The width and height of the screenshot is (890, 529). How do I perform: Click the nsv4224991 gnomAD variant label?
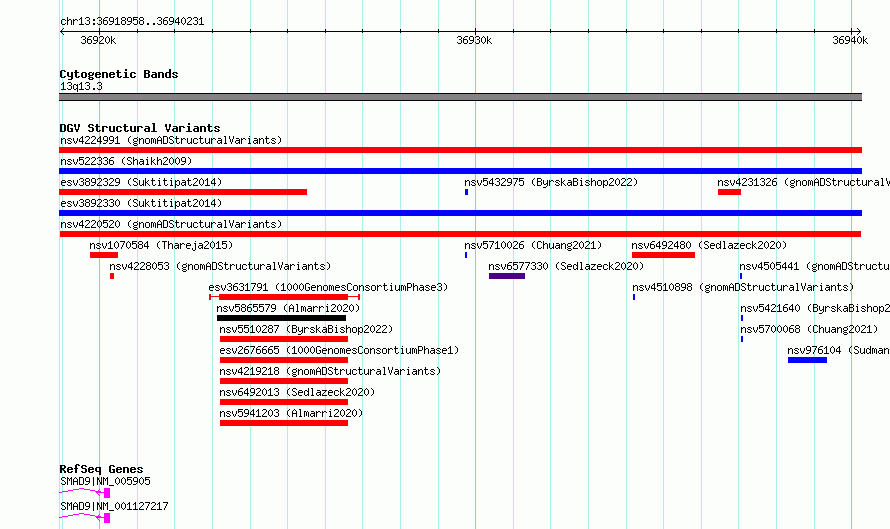(x=171, y=140)
